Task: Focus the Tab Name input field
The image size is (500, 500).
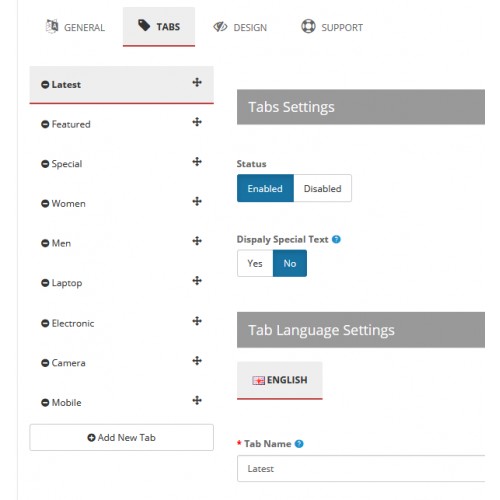Action: 361,469
